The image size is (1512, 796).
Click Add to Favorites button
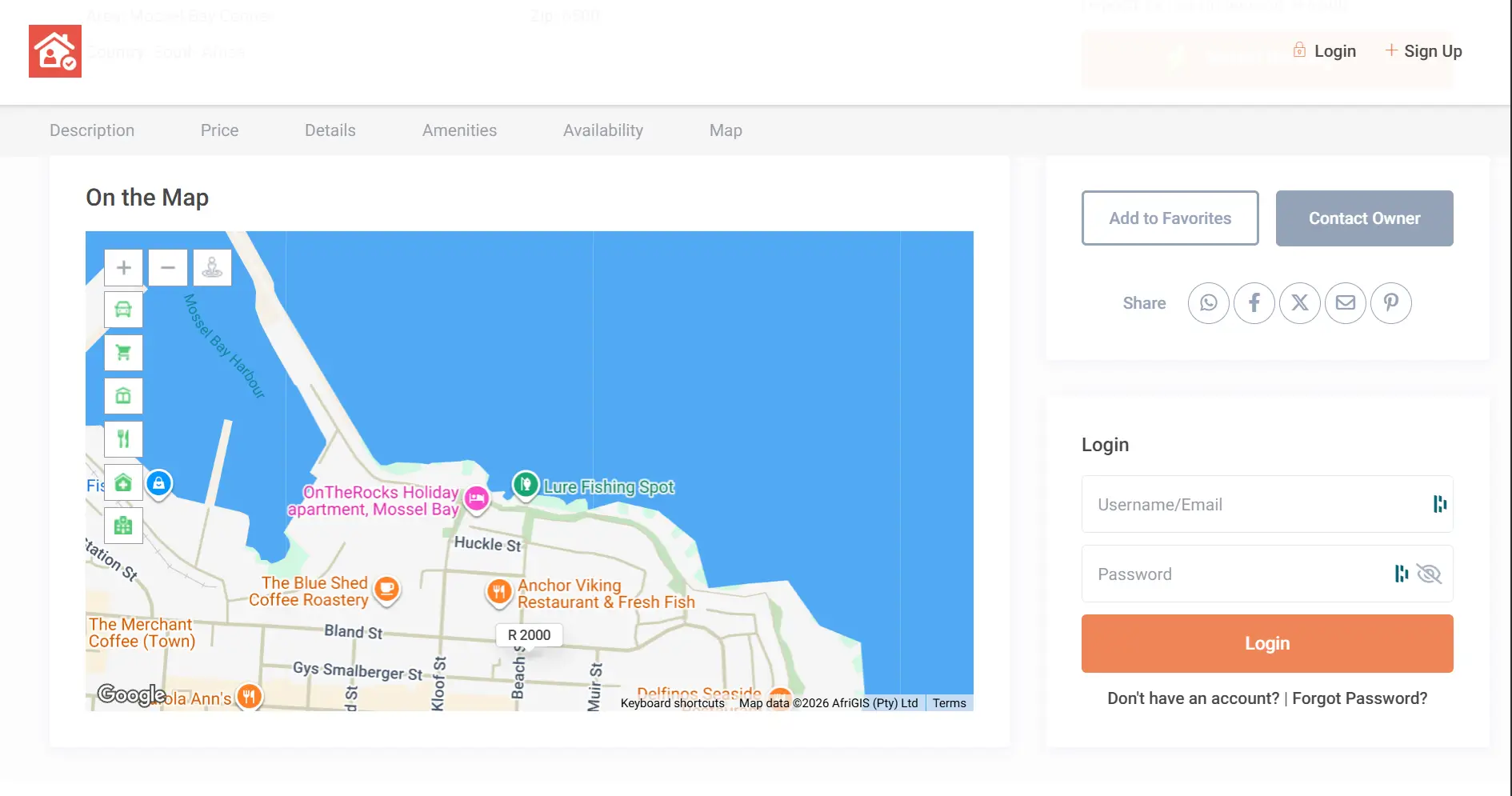[x=1170, y=218]
